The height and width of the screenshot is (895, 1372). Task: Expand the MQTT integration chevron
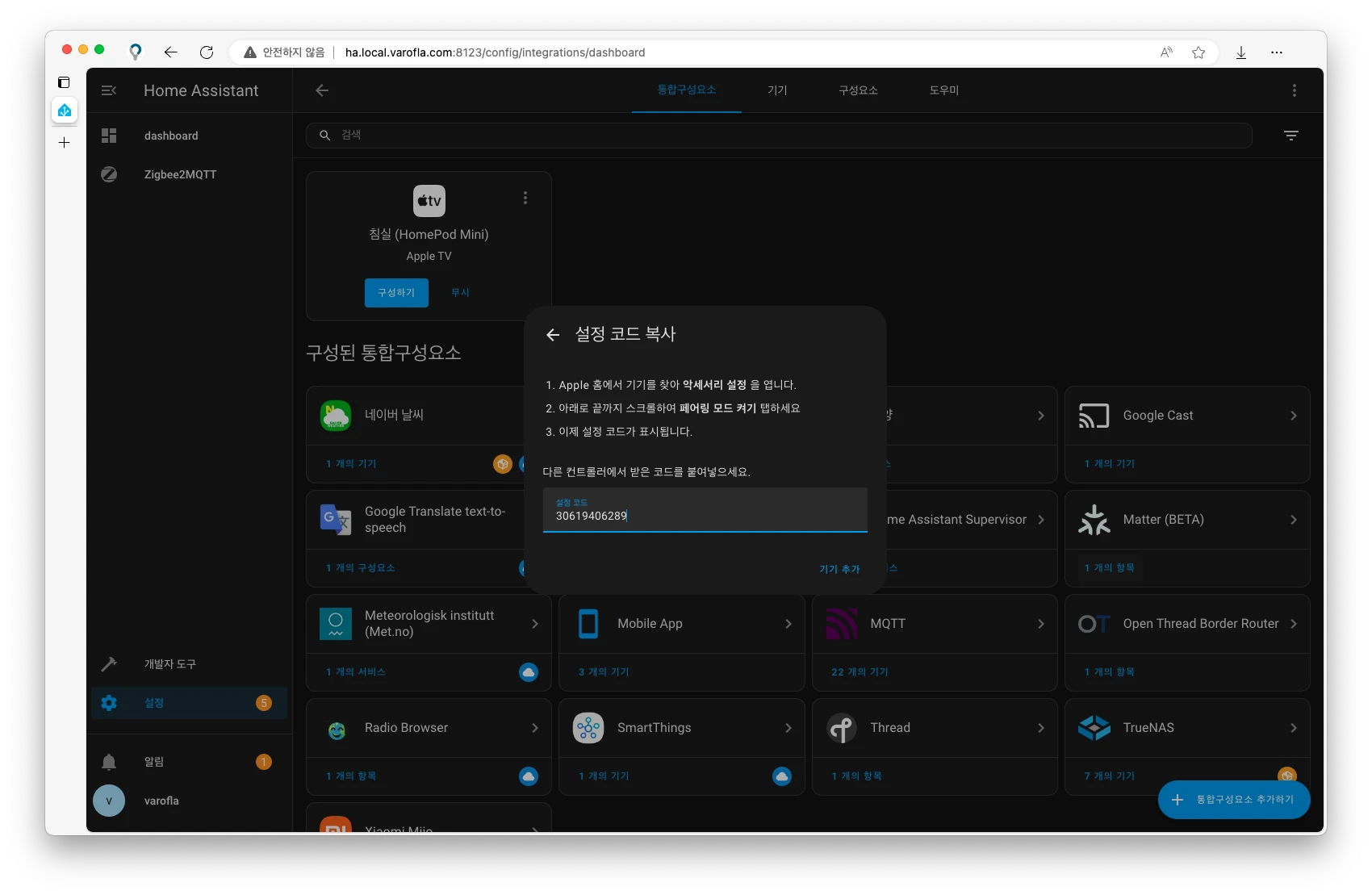(1040, 623)
